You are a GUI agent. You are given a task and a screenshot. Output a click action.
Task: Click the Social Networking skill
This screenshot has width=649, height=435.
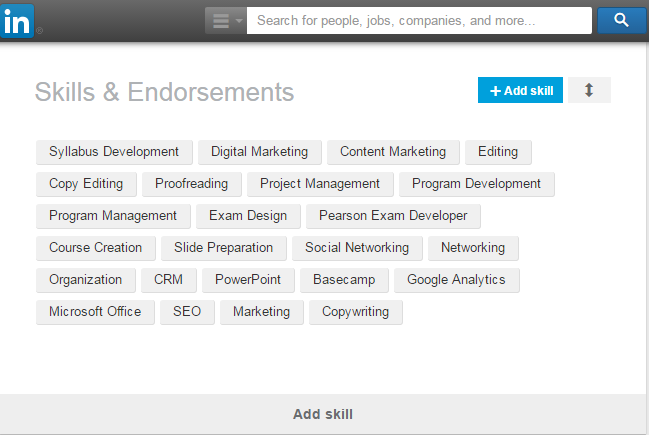click(x=357, y=248)
